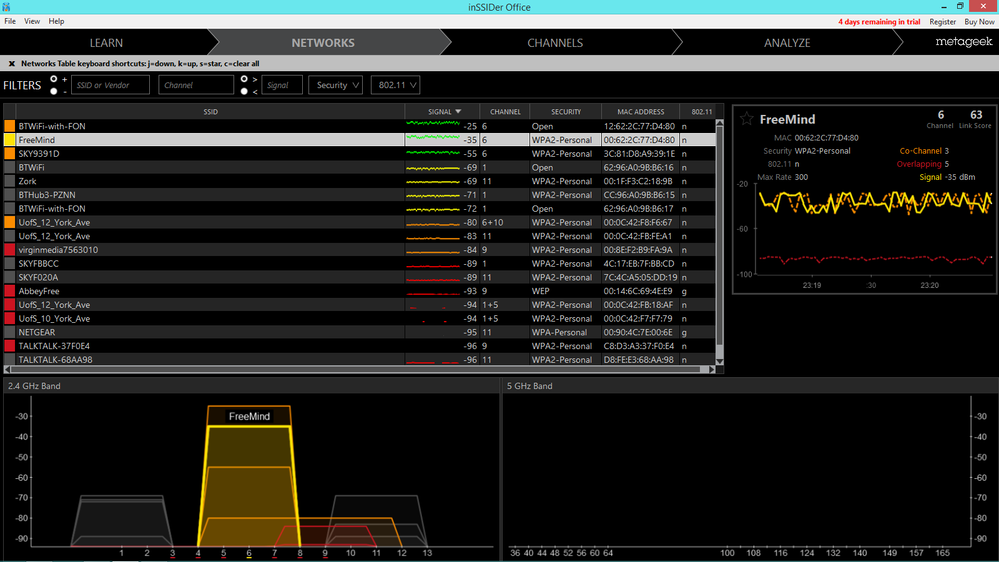The image size is (999, 562).
Task: Click the yellow color box for FreeMind
Action: coord(10,140)
